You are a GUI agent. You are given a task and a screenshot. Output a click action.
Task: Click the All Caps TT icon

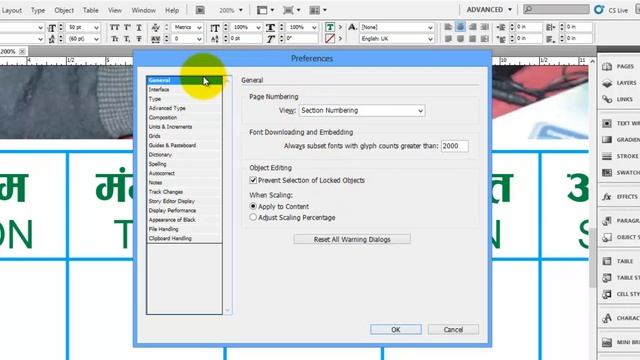click(115, 27)
